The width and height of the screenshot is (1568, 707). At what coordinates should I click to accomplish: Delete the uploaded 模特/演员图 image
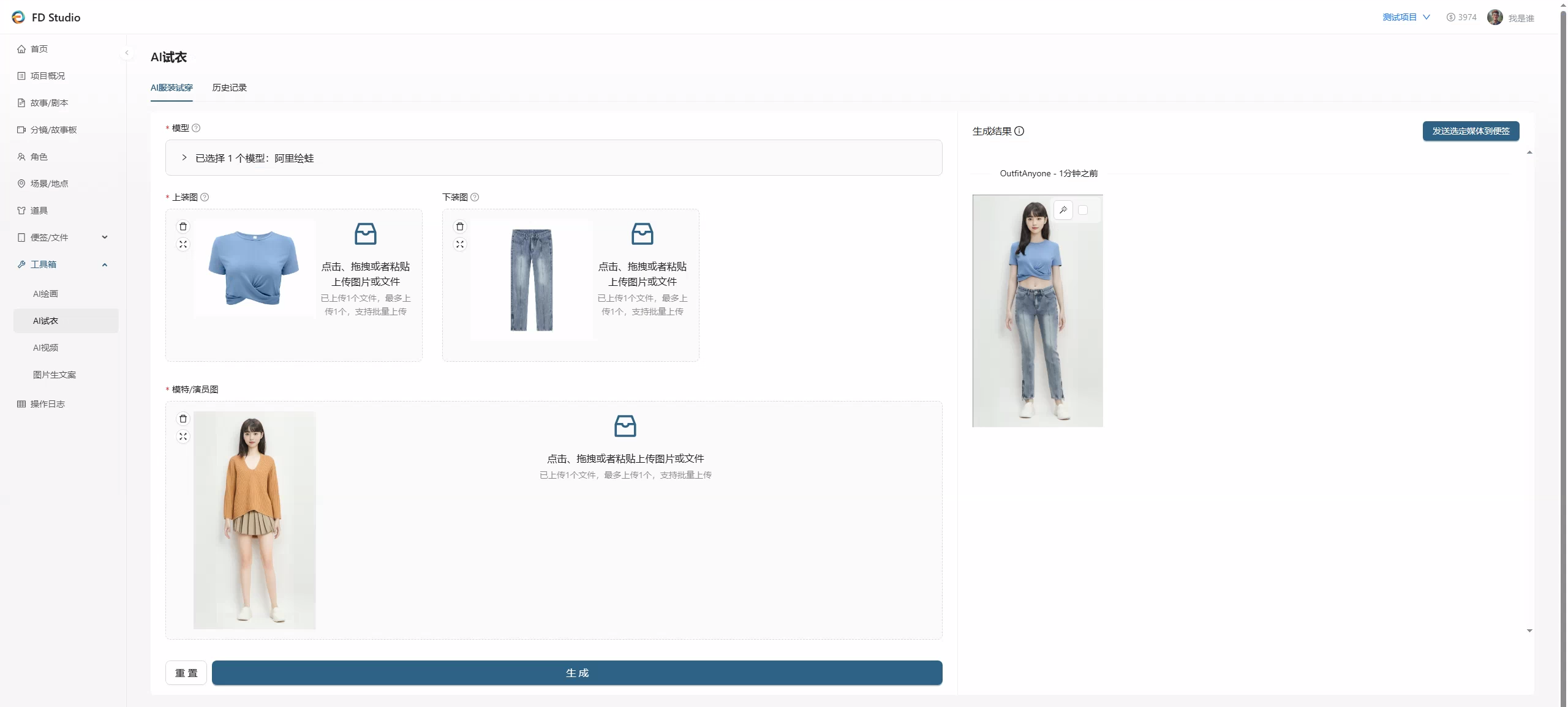pyautogui.click(x=183, y=419)
